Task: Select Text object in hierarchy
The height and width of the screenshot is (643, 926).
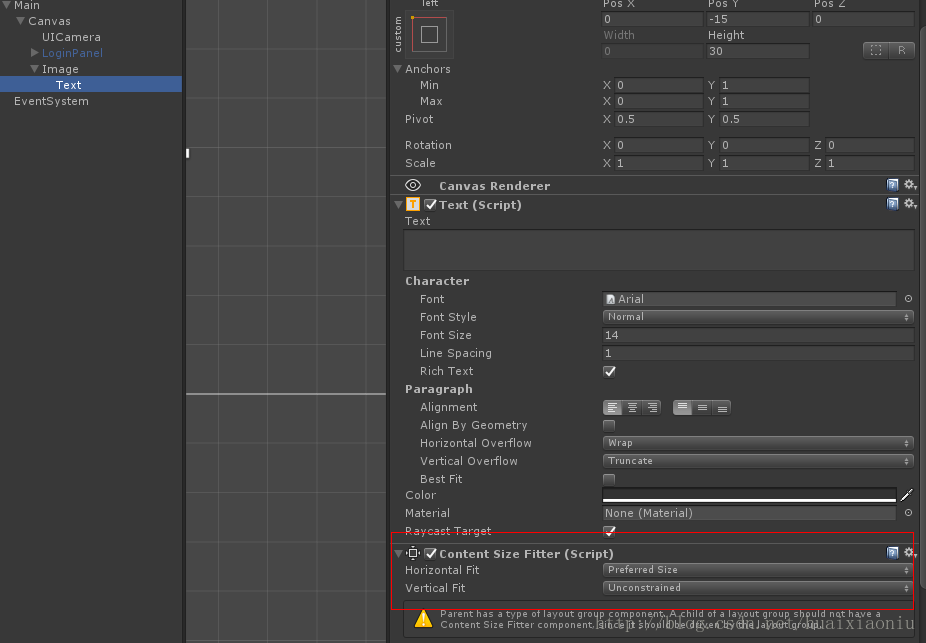Action: tap(69, 84)
